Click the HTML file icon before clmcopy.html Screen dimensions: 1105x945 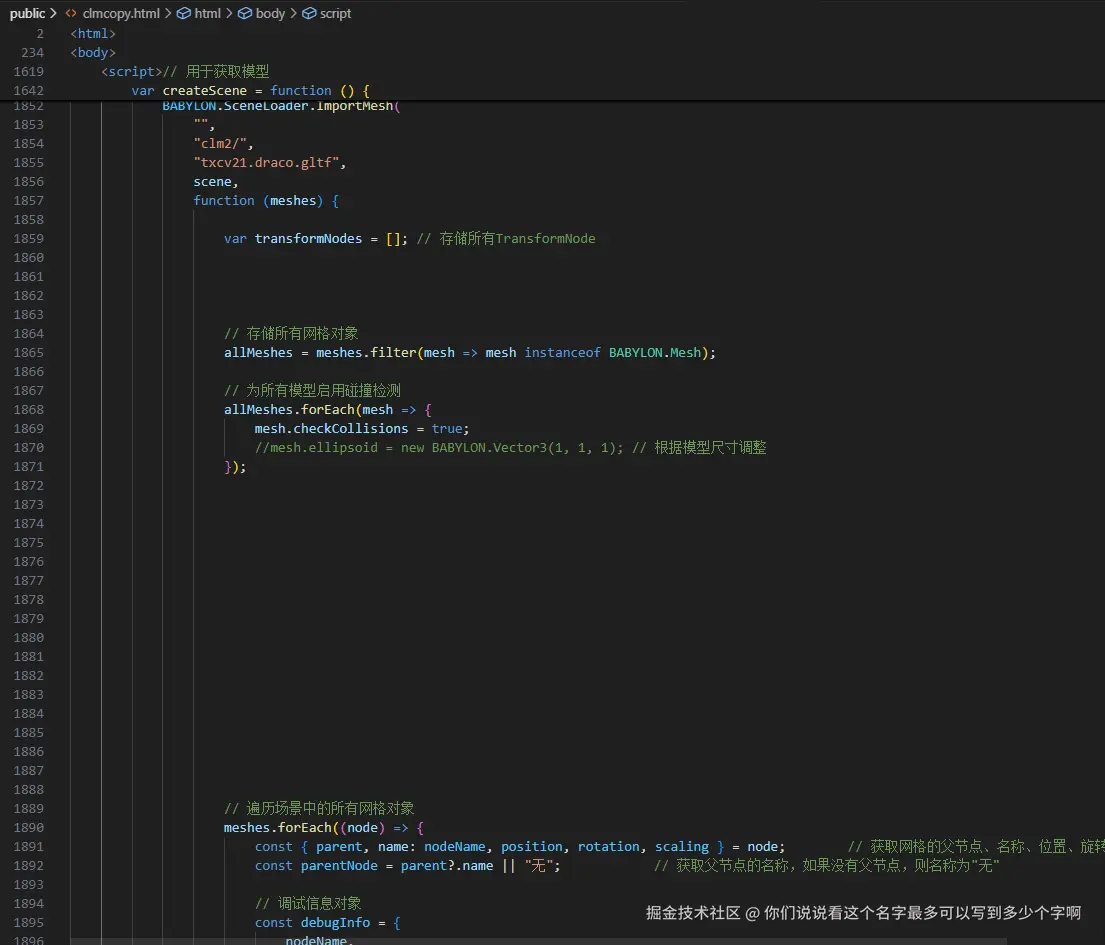click(x=71, y=13)
